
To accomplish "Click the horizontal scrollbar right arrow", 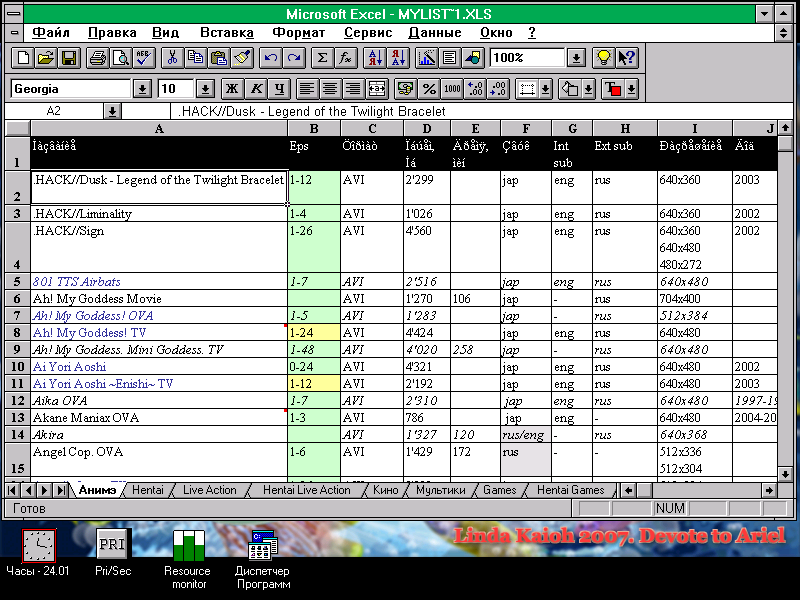I will tap(769, 490).
